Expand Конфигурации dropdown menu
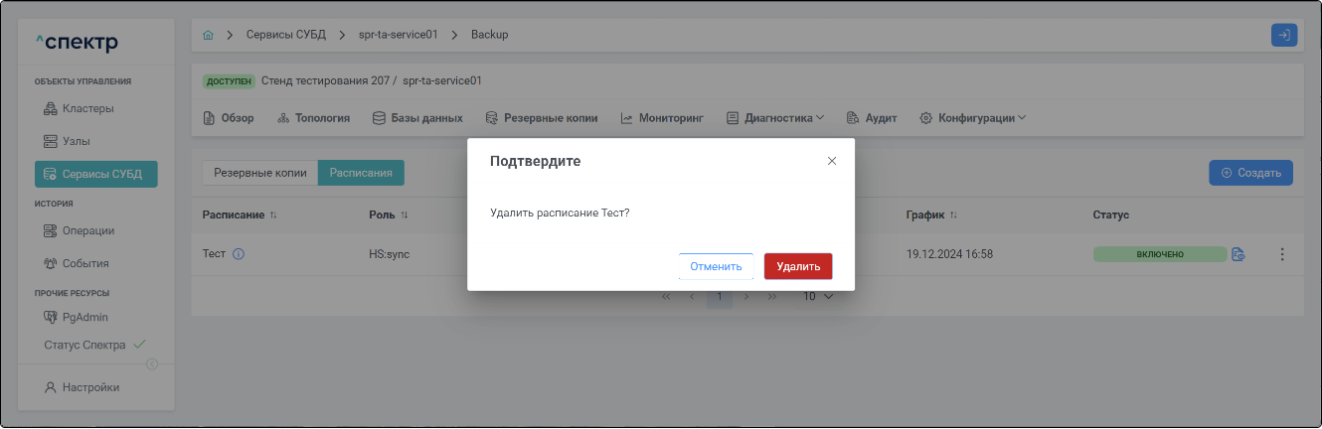The width and height of the screenshot is (1322, 429). coord(973,118)
